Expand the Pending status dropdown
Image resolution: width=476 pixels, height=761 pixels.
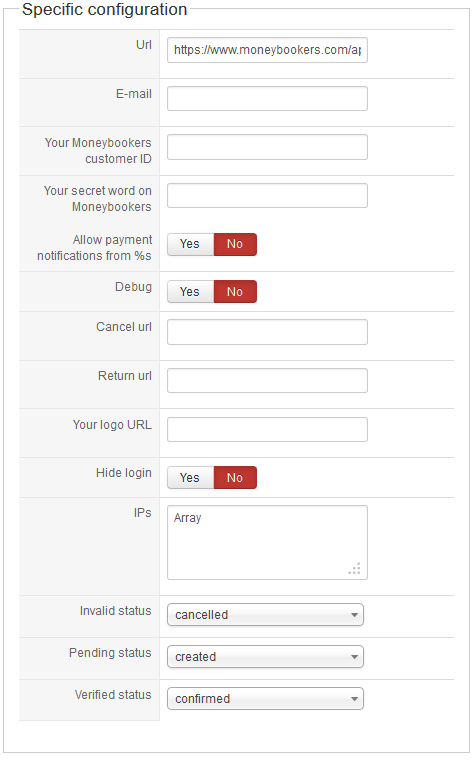pos(265,657)
